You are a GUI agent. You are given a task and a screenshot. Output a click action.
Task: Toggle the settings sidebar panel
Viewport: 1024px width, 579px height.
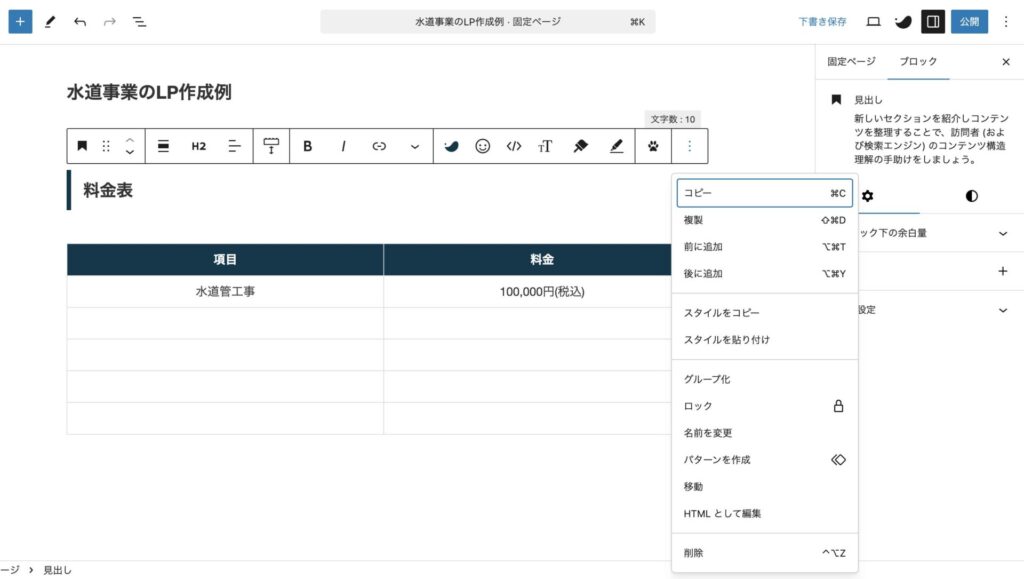click(x=933, y=22)
